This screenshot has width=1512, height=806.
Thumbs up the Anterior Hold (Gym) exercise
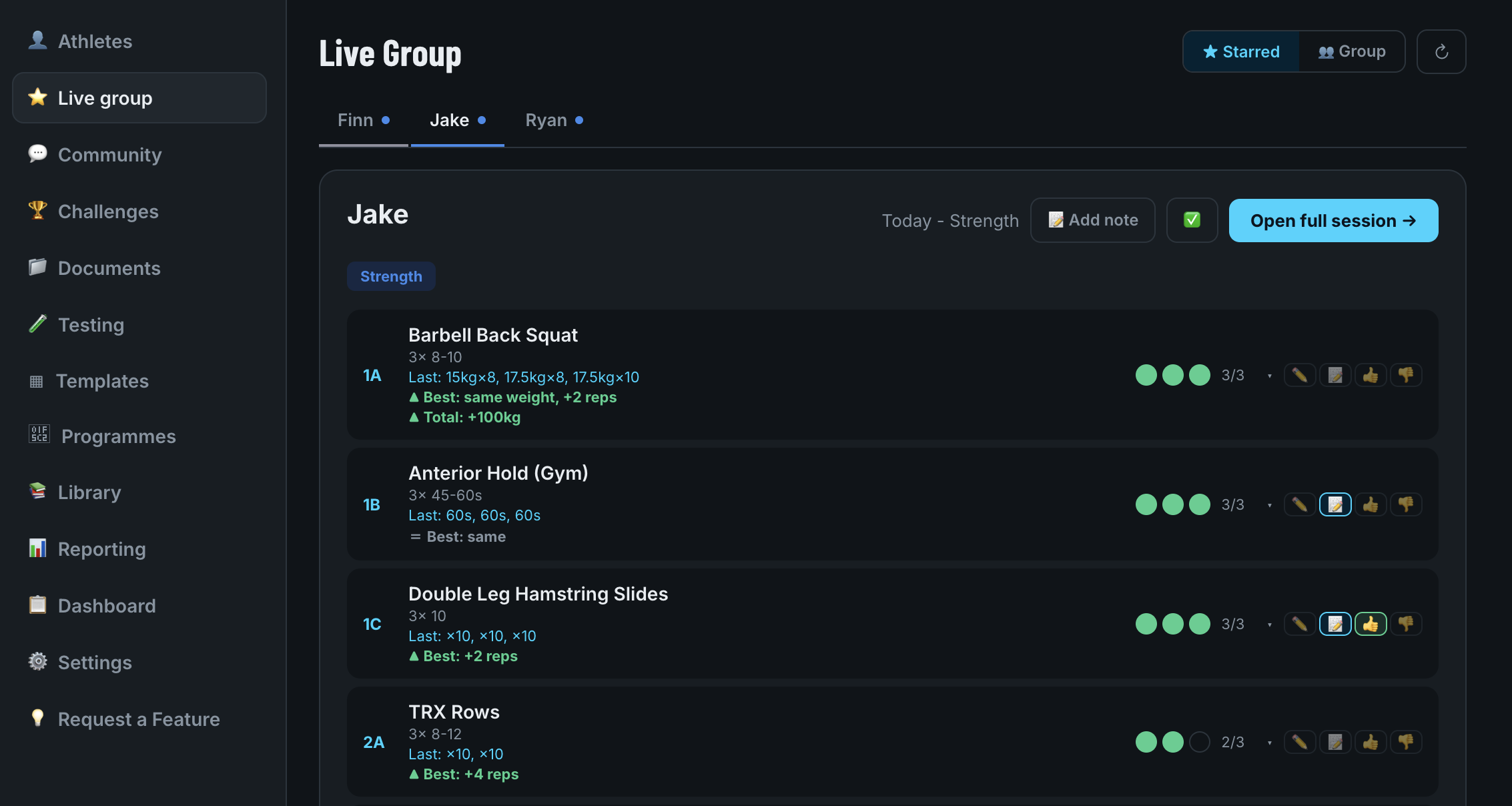tap(1371, 504)
